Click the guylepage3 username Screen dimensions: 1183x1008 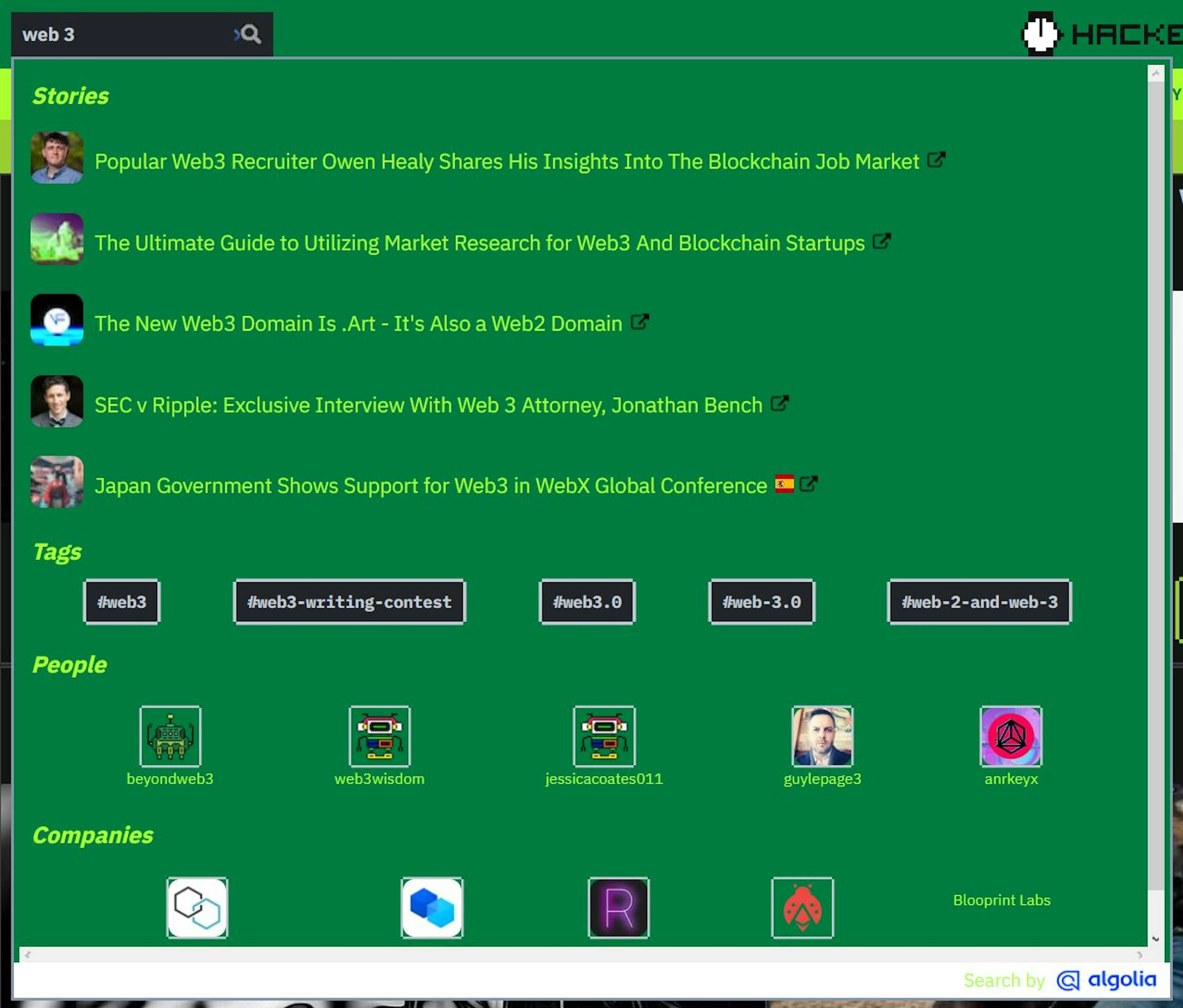822,779
